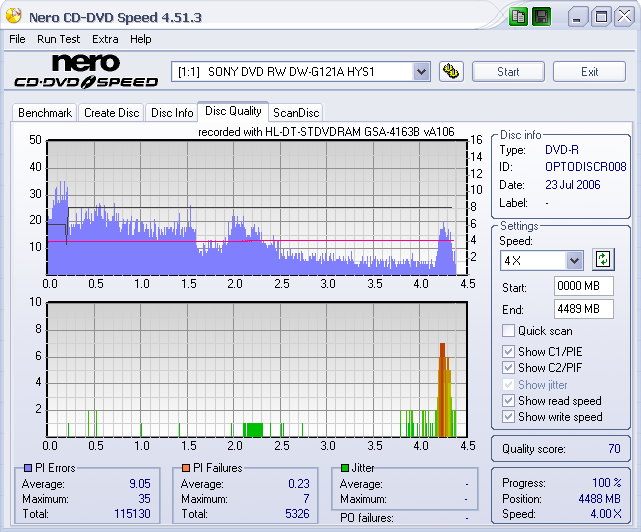
Task: Open the Extra menu
Action: (105, 39)
